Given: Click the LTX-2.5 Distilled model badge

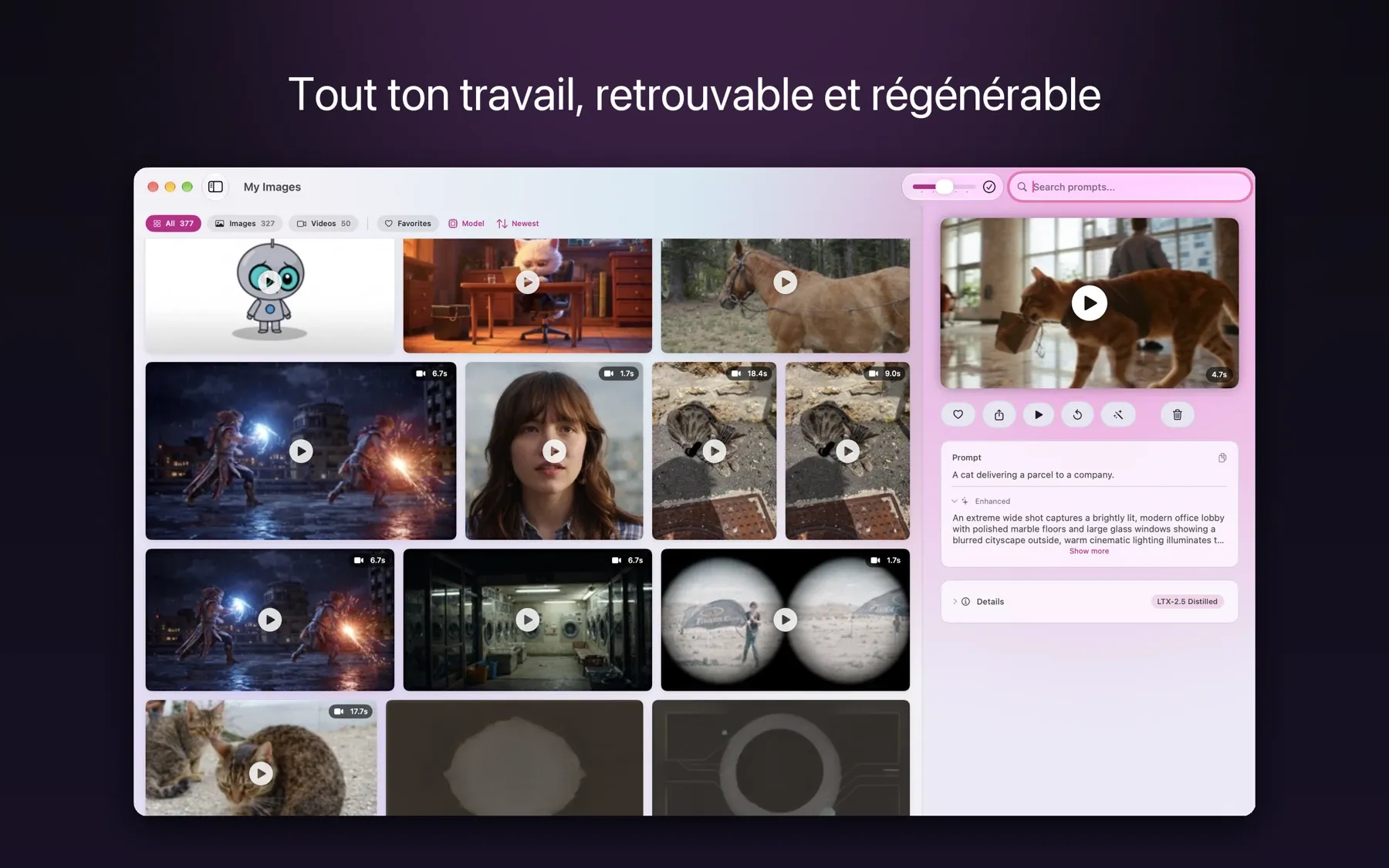Looking at the screenshot, I should click(x=1187, y=601).
